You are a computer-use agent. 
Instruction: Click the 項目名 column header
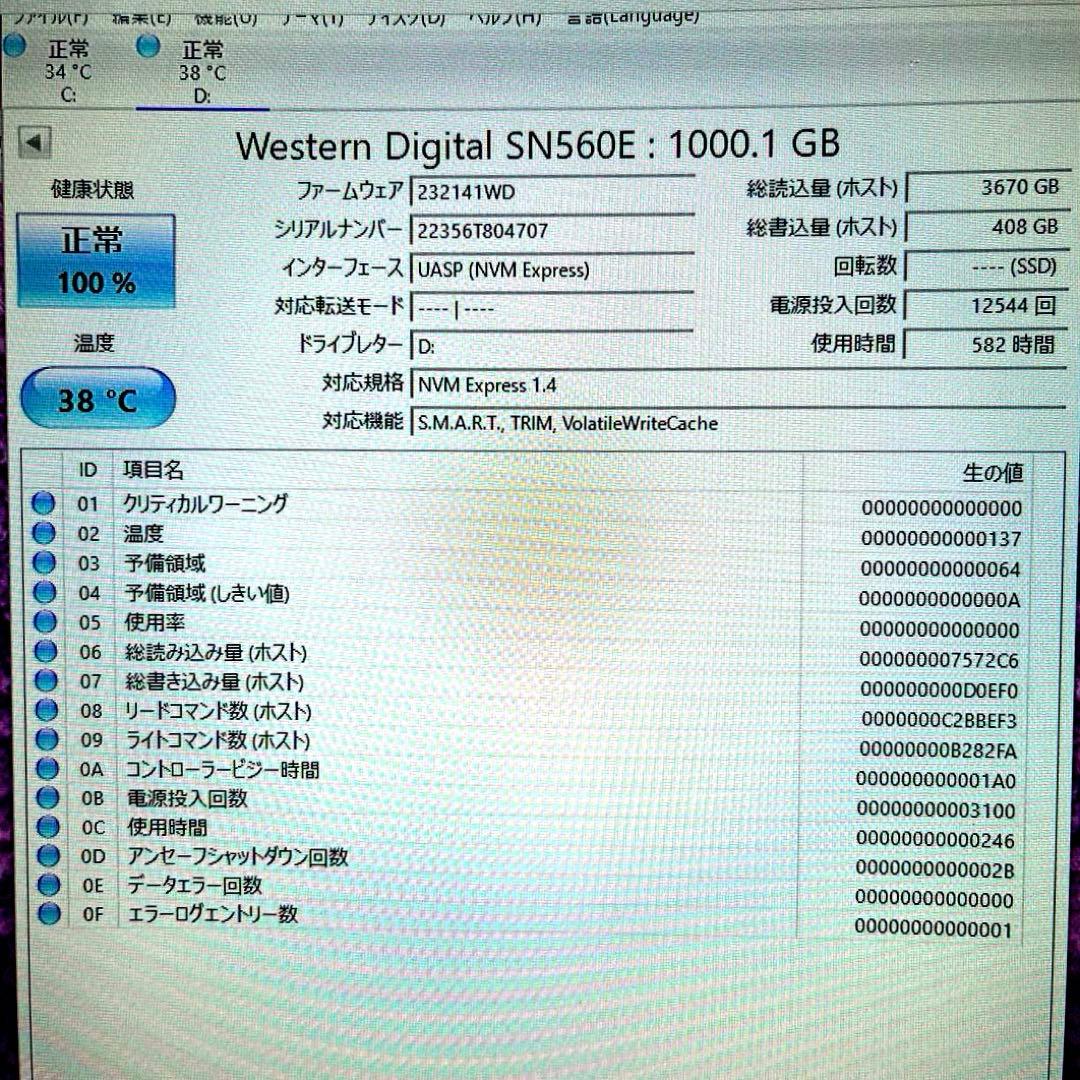[x=153, y=469]
